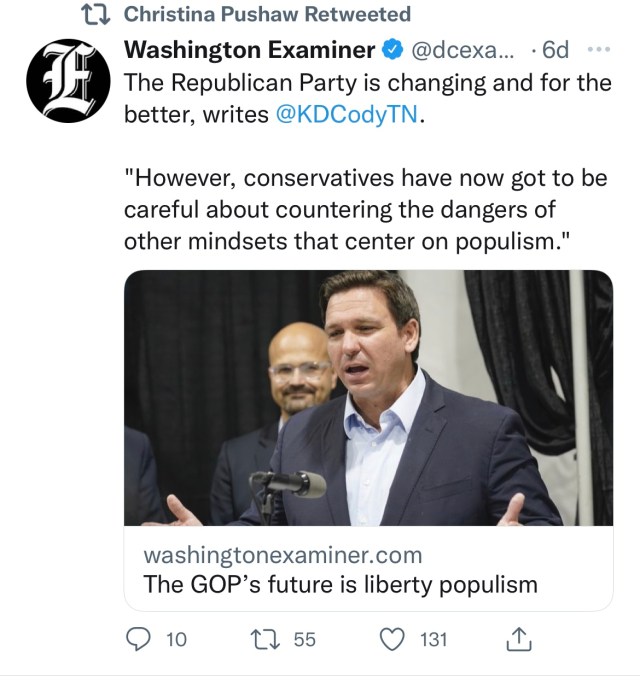Image resolution: width=640 pixels, height=691 pixels.
Task: Open the "Christina Pushaw Retweeted" label
Action: tap(266, 14)
